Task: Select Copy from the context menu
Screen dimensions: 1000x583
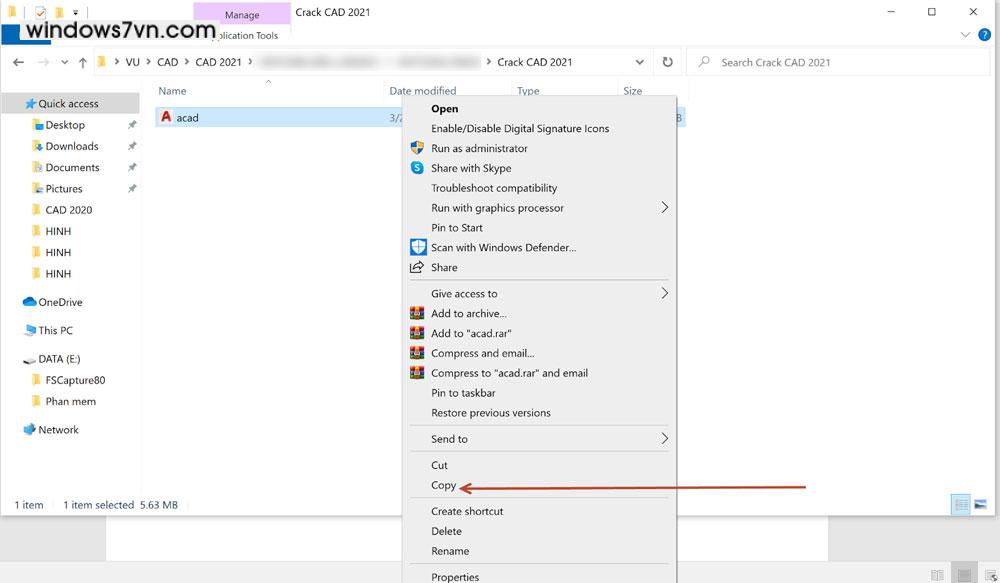Action: click(443, 485)
